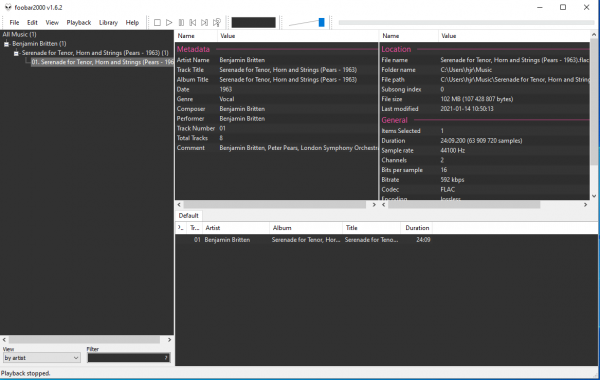Click the Metadata section header
The width and height of the screenshot is (600, 380).
pyautogui.click(x=193, y=49)
